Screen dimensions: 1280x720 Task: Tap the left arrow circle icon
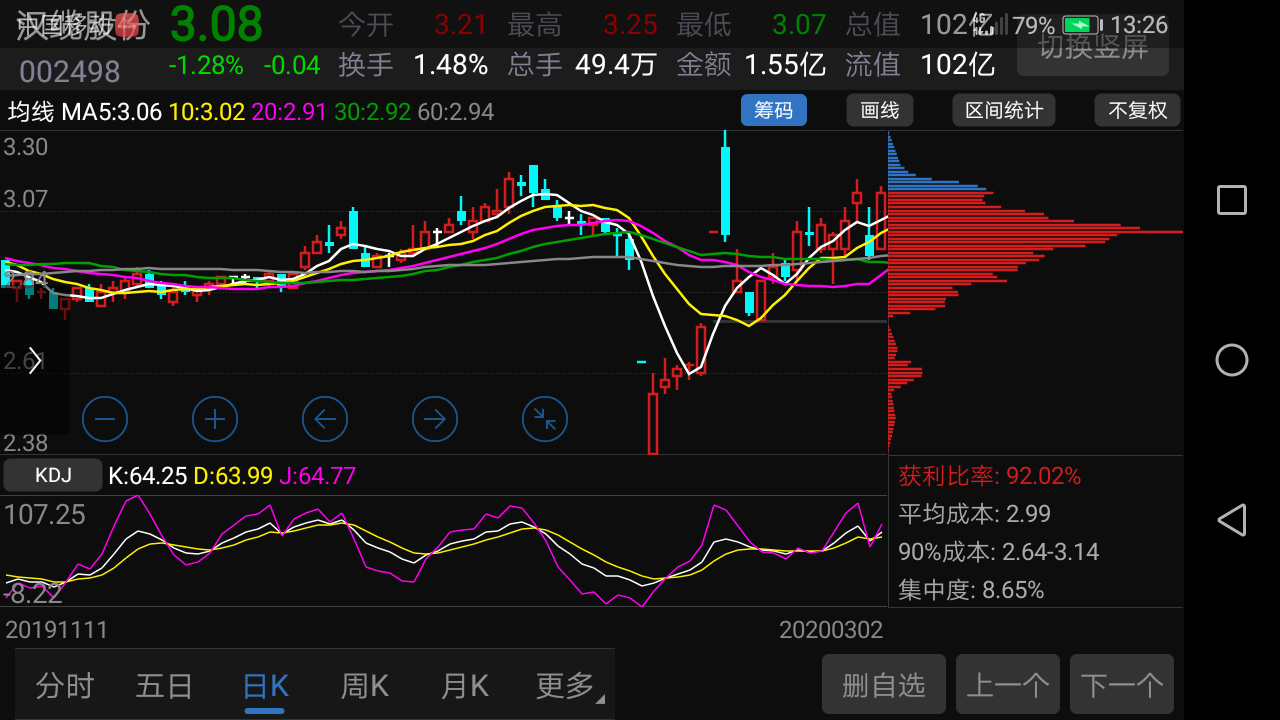click(325, 419)
